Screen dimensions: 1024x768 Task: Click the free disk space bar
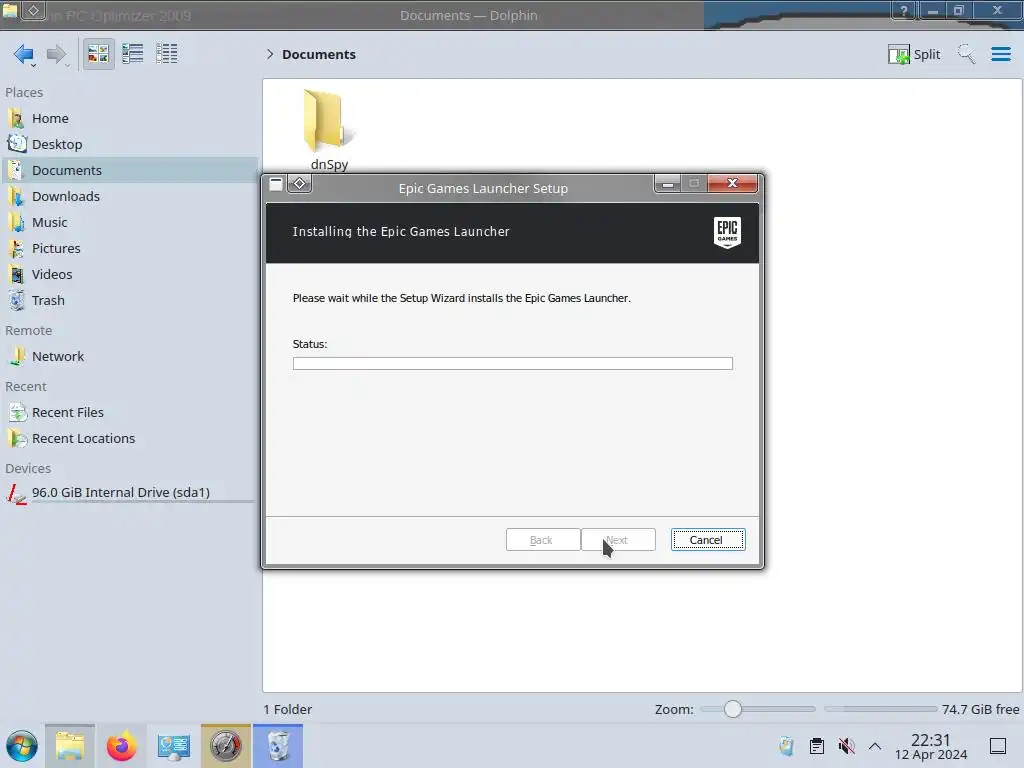click(880, 709)
